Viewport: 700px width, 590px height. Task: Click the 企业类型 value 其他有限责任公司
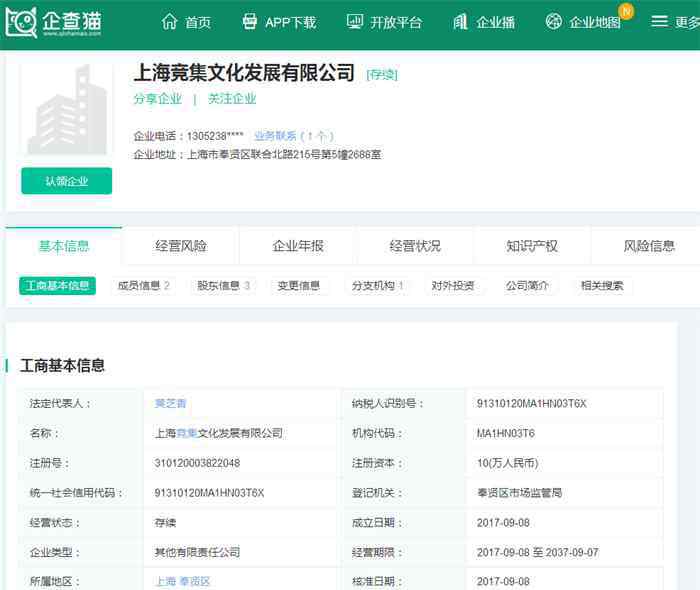pyautogui.click(x=197, y=553)
